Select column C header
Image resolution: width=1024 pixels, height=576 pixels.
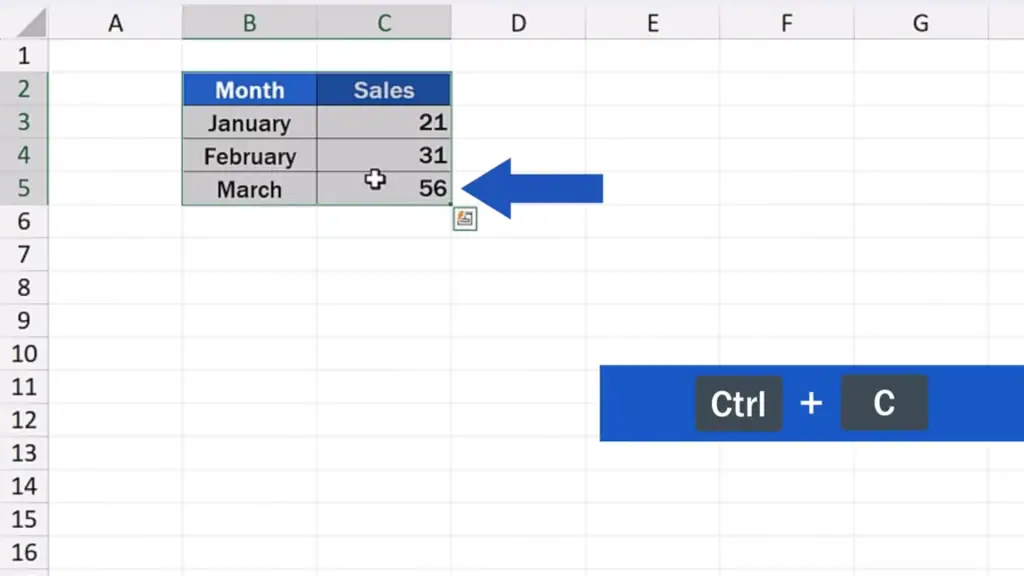click(x=384, y=23)
